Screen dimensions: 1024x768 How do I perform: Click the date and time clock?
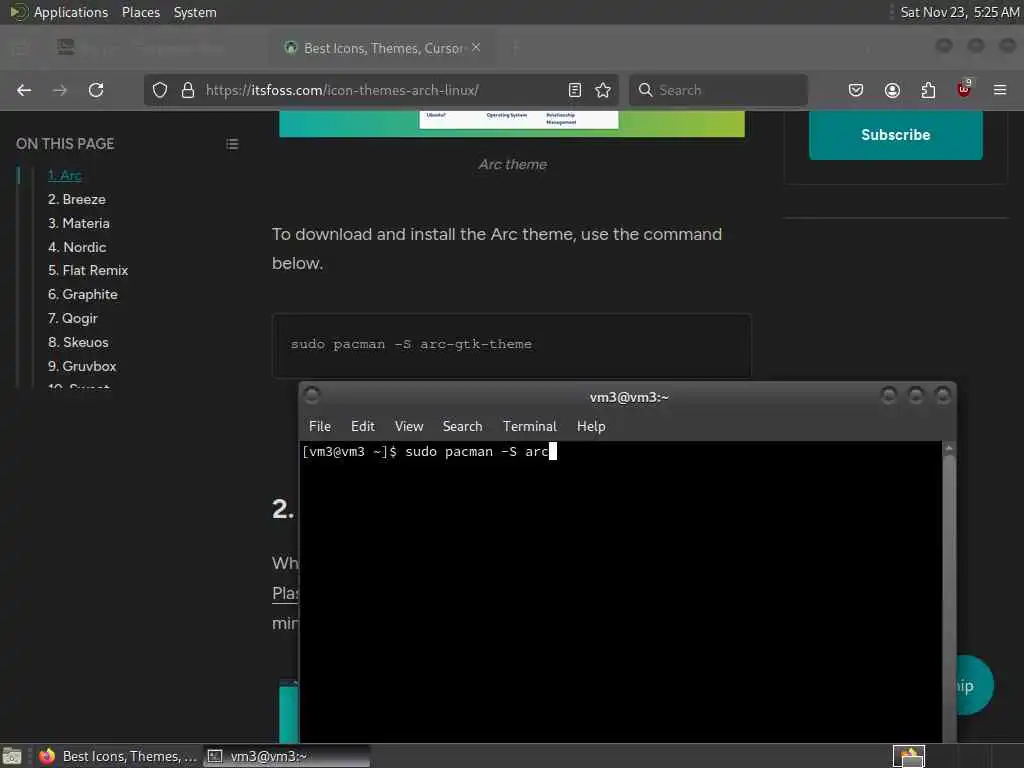[959, 12]
